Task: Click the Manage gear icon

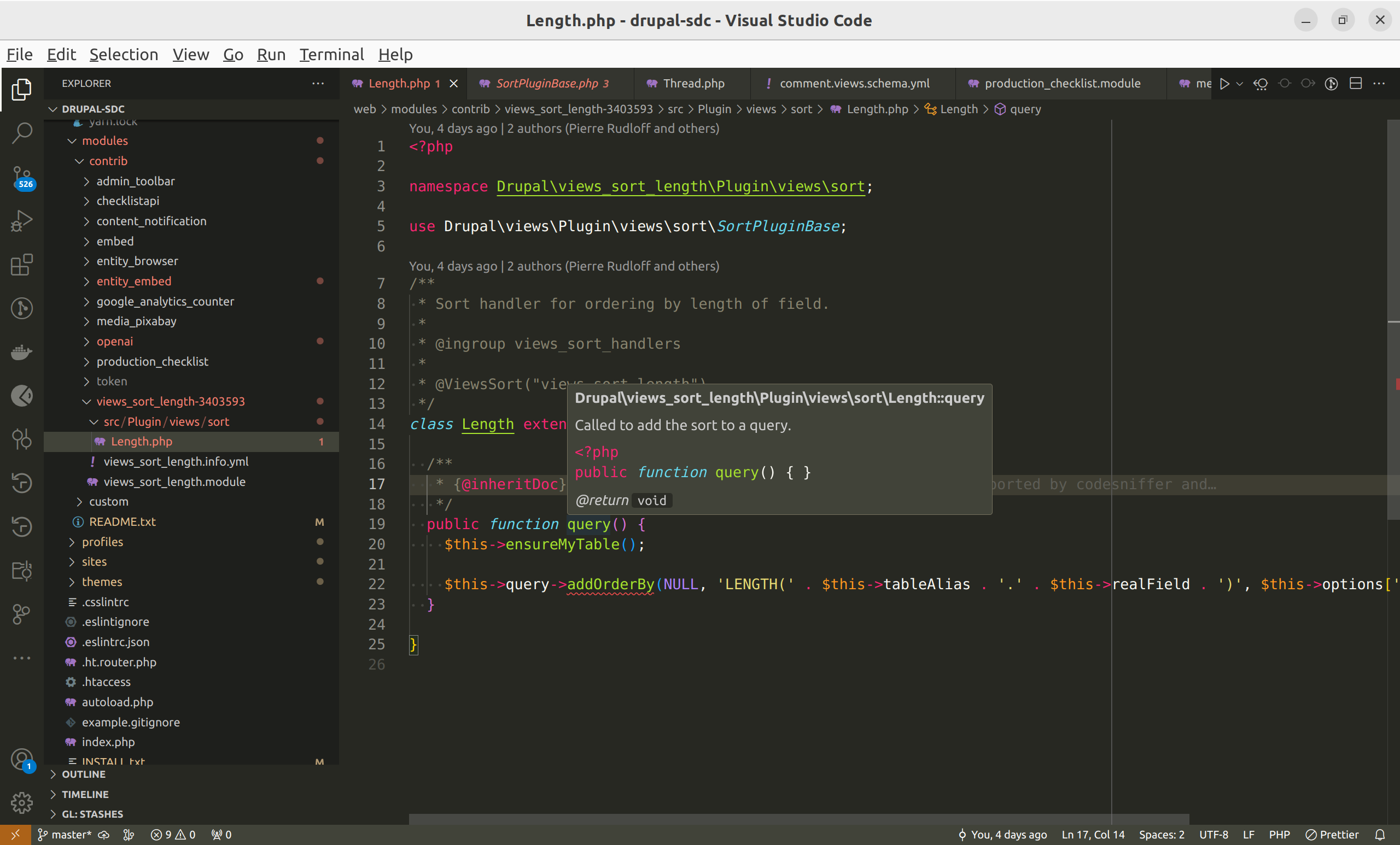Action: tap(21, 802)
